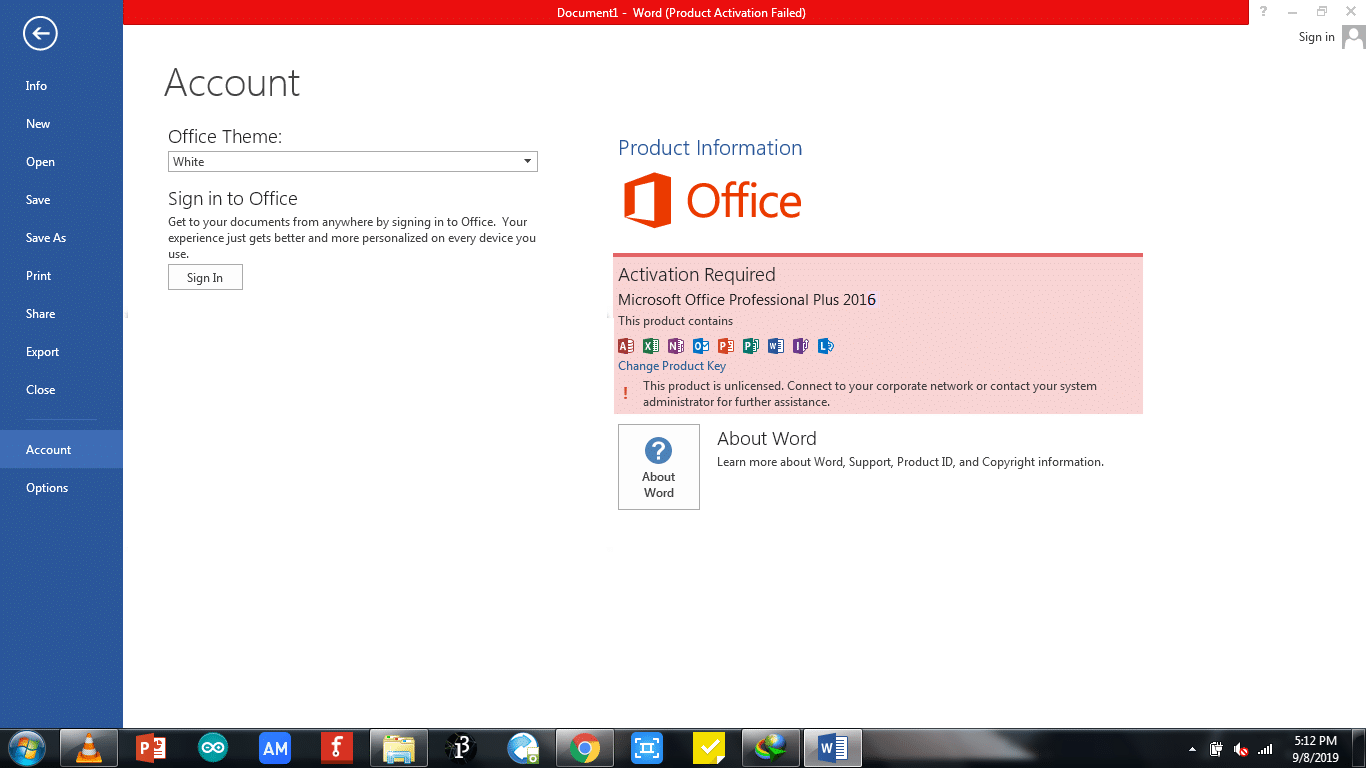Open the red f app in taskbar

click(337, 748)
